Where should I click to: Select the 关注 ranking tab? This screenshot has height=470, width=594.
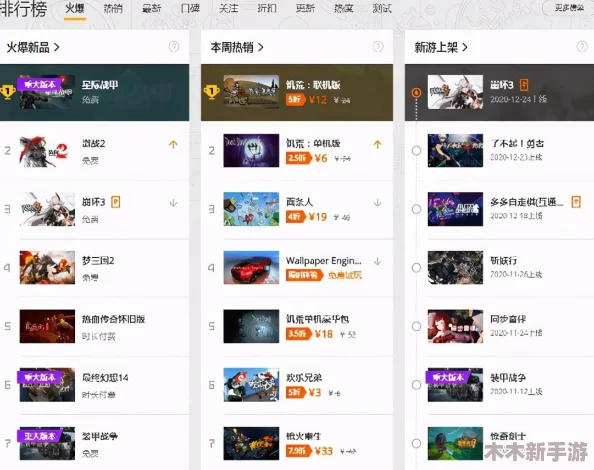coord(228,8)
